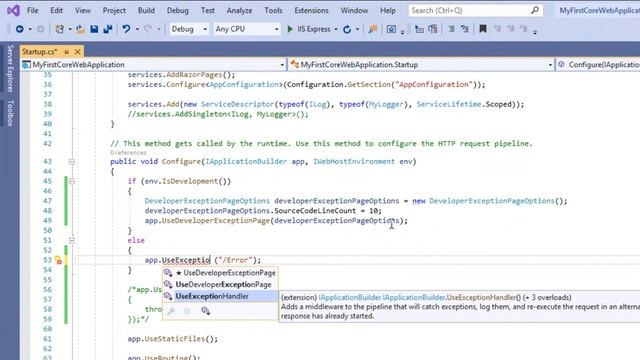The height and width of the screenshot is (360, 640).
Task: Select the UseExceptionHandler suggestion
Action: [x=220, y=296]
